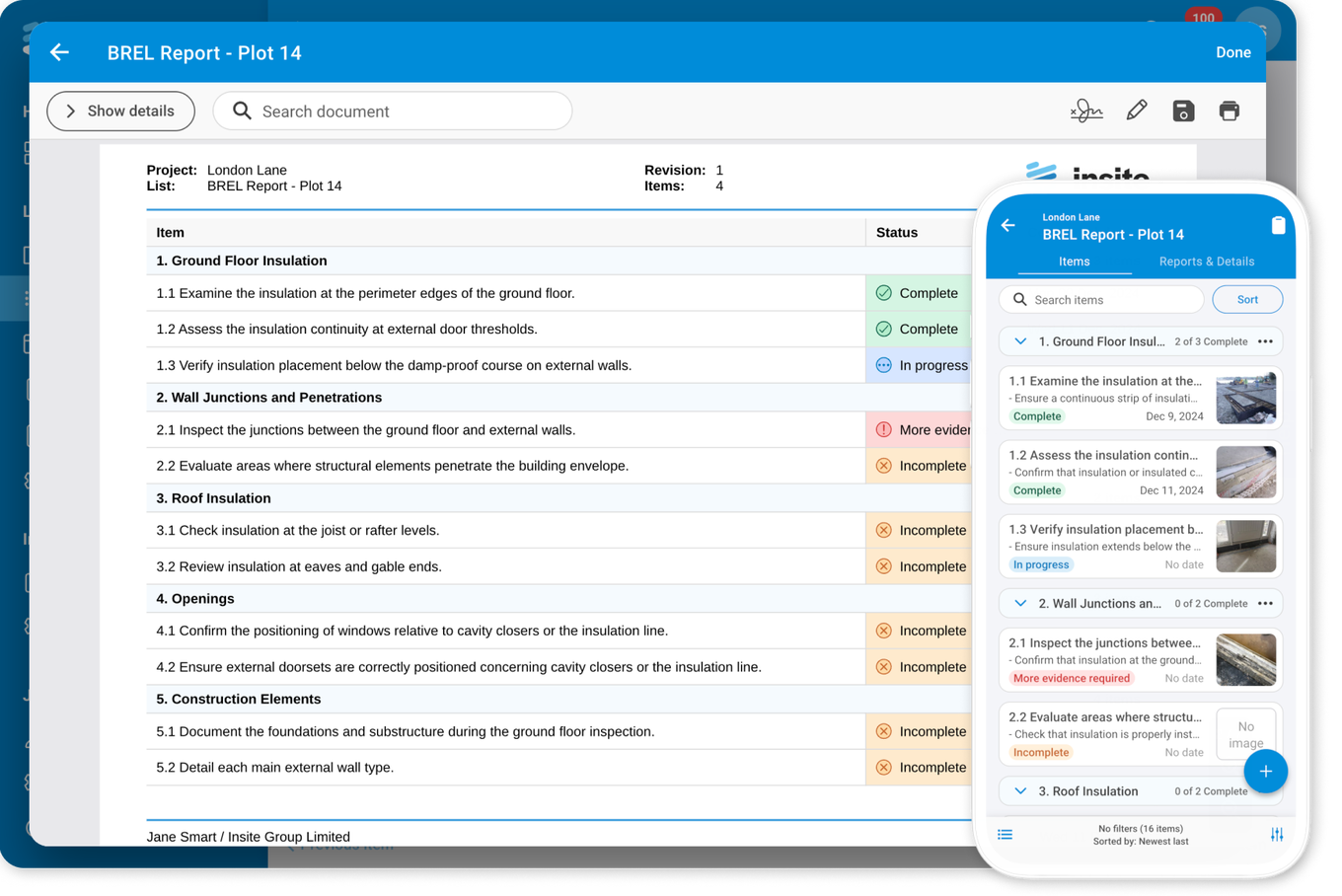Switch to the Reports & Details tab

click(1206, 261)
